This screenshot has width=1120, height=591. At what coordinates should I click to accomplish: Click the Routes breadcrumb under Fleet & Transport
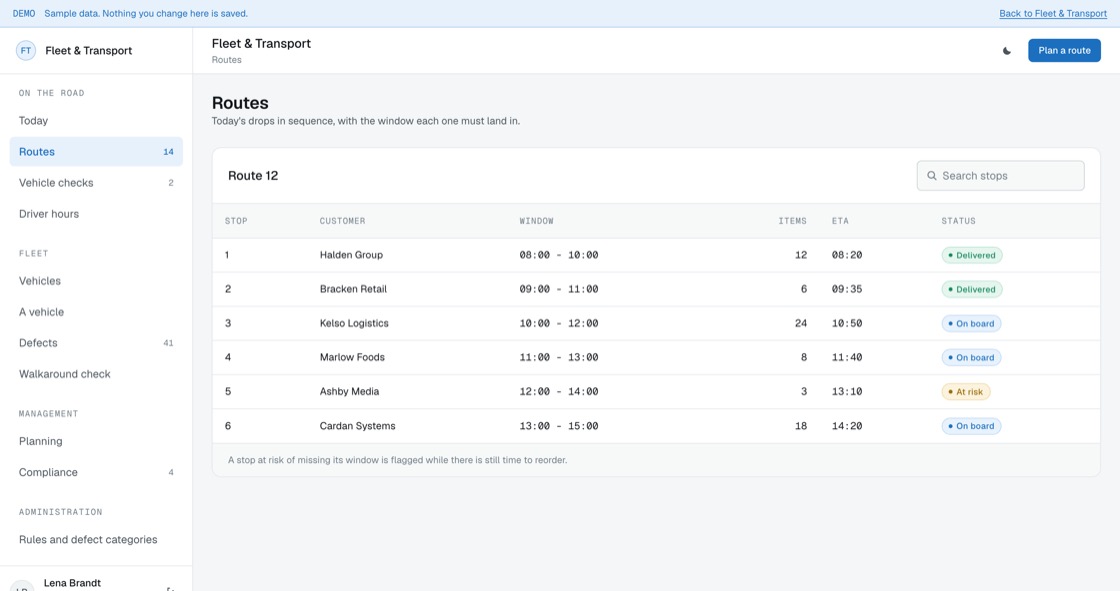[226, 60]
